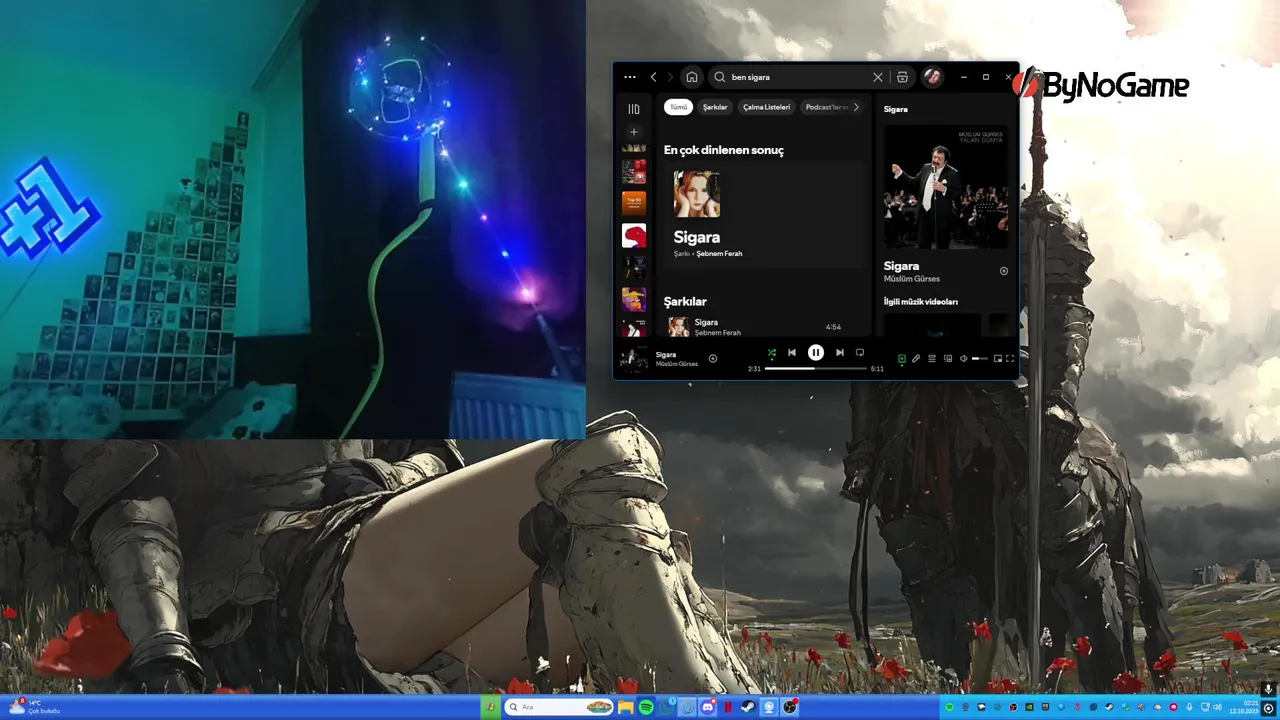Open Spotify Home
1280x720 pixels.
(x=691, y=77)
